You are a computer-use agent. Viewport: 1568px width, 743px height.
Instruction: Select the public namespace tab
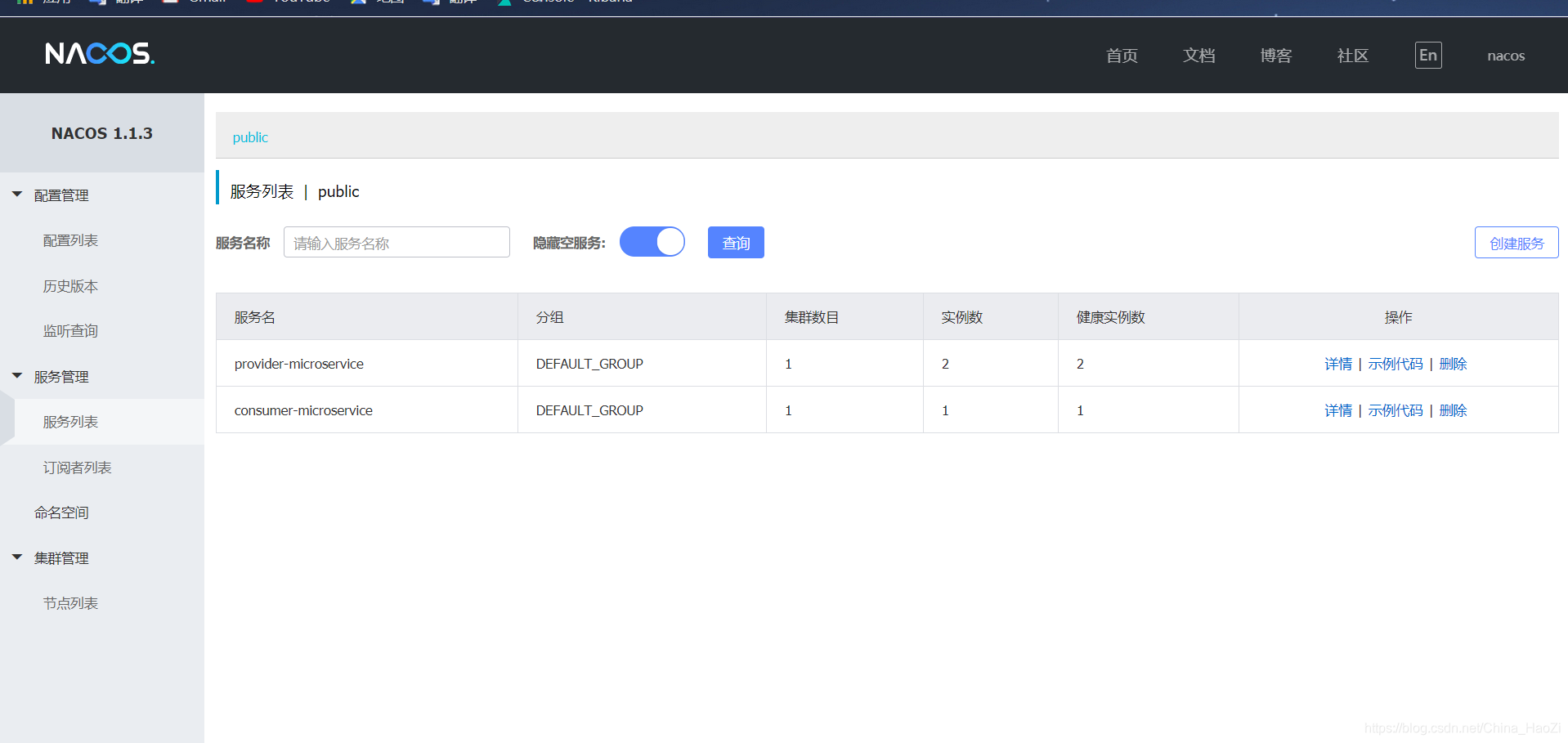250,137
